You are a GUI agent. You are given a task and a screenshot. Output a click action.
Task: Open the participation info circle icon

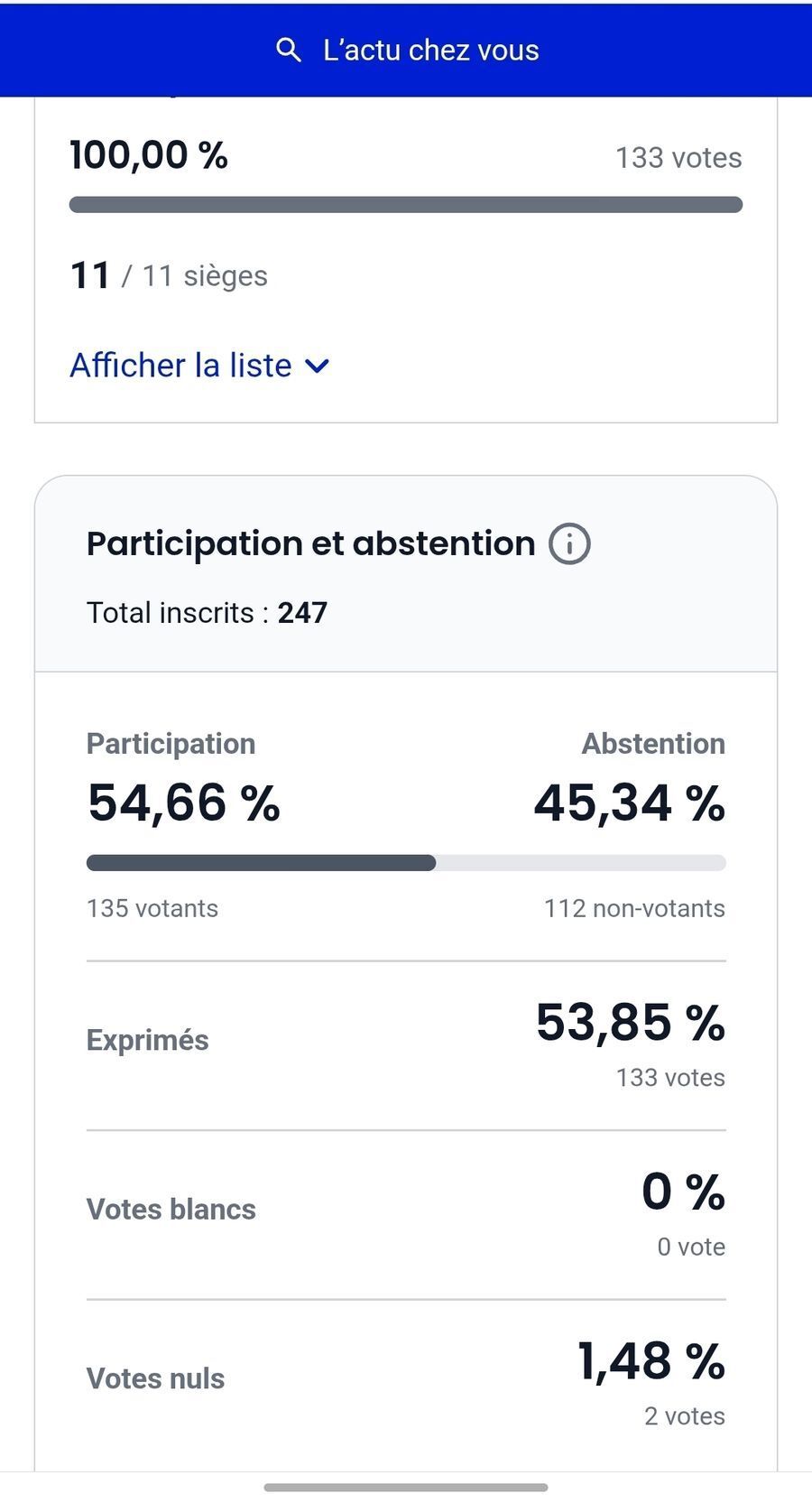pos(569,544)
